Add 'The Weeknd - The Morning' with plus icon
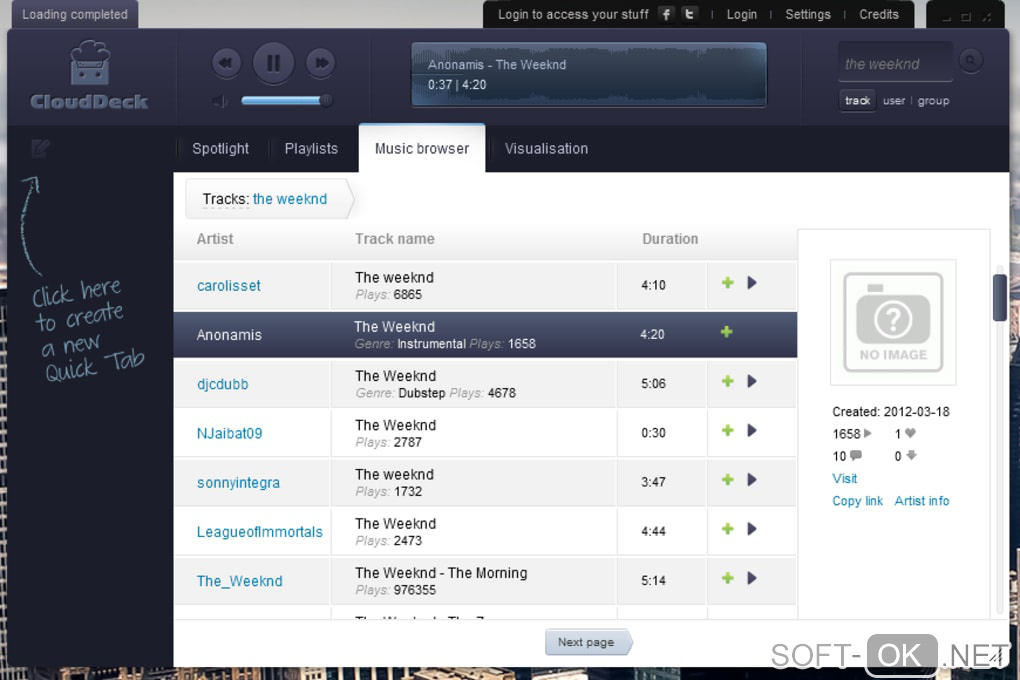Viewport: 1020px width, 680px height. (x=727, y=578)
